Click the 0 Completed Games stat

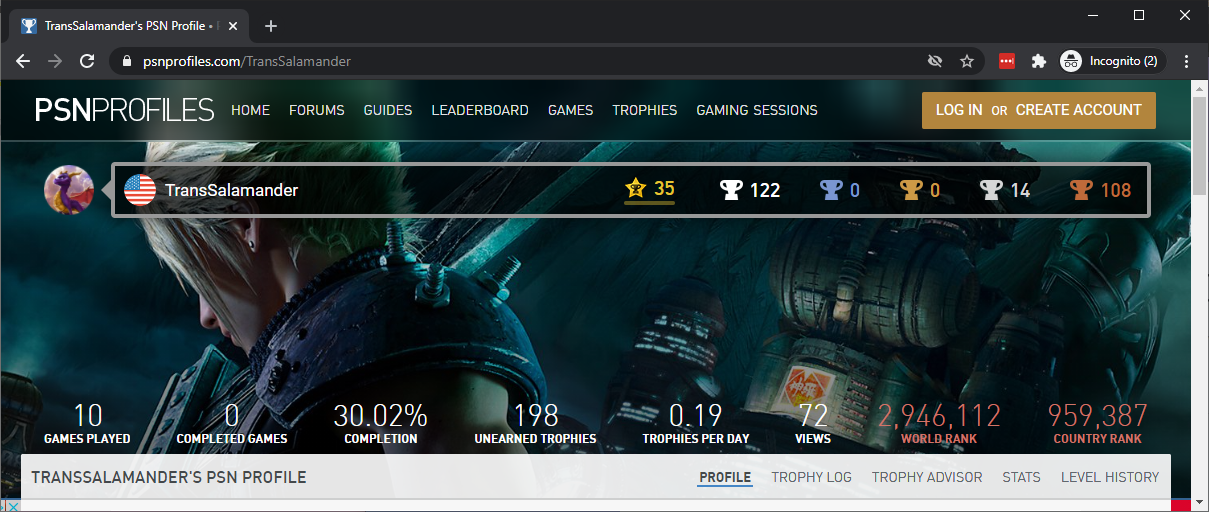coord(232,424)
